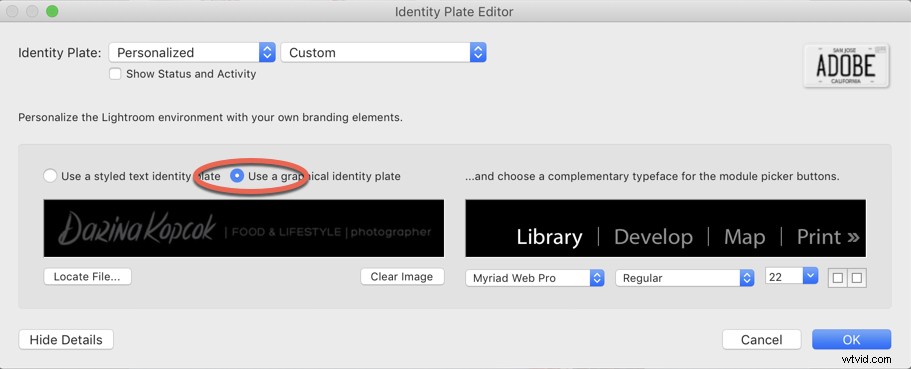Open the Custom preset dropdown
Viewport: 911px width, 369px height.
(x=383, y=52)
